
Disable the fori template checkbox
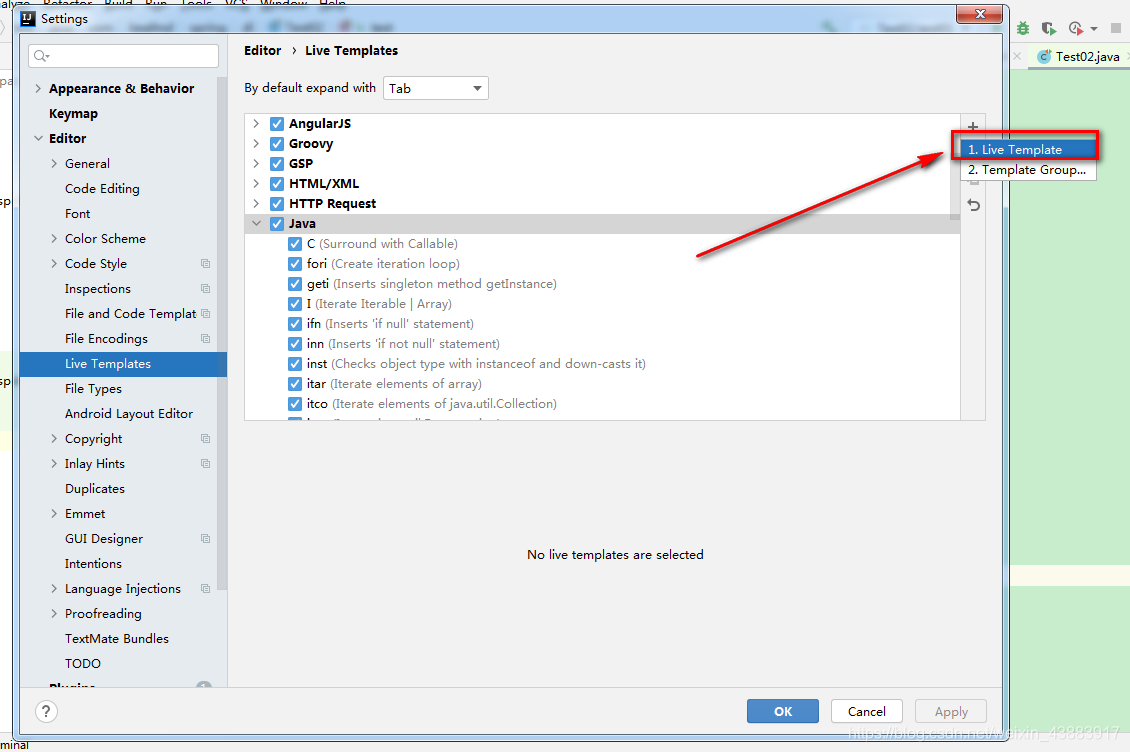coord(295,264)
